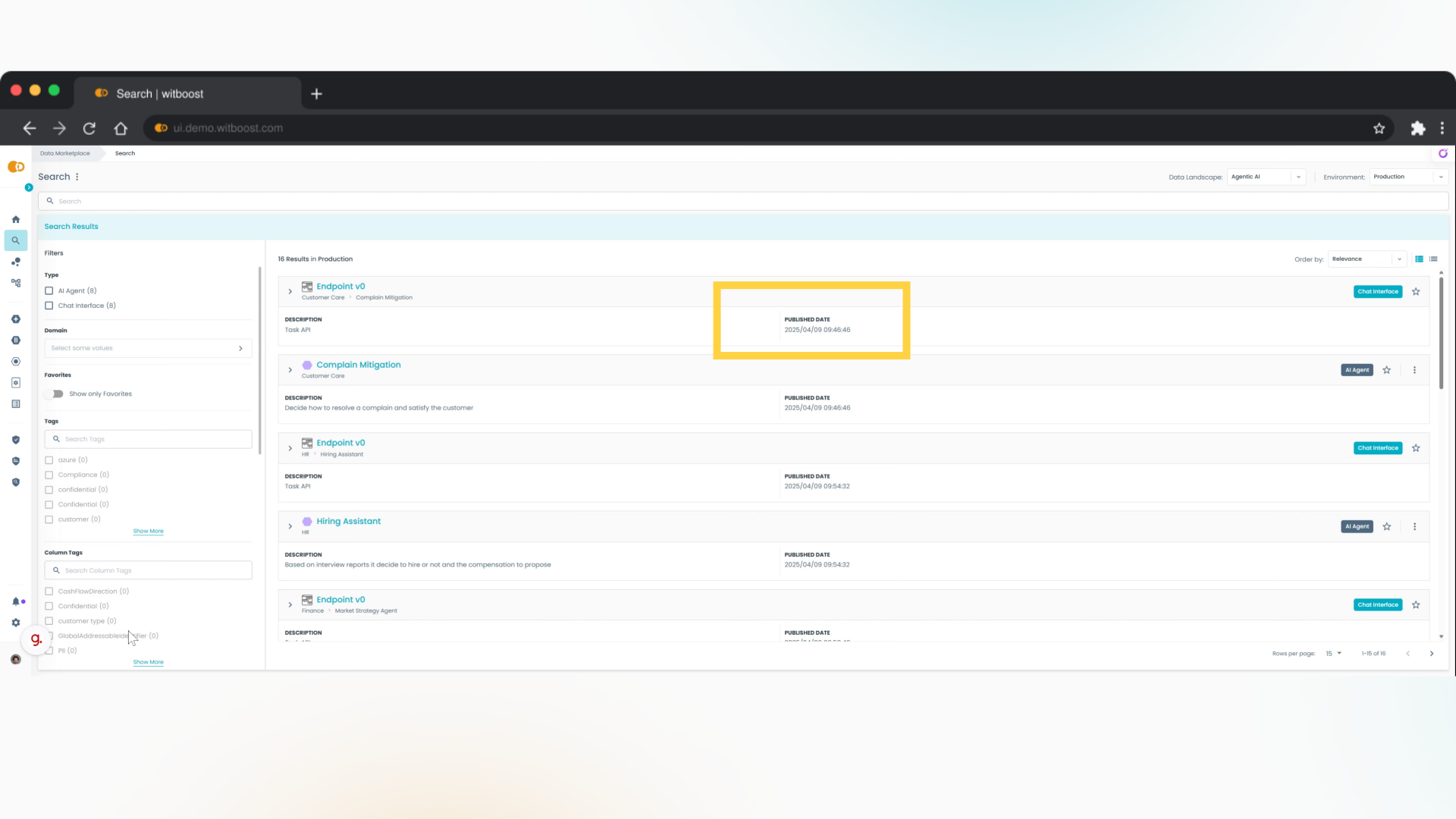Open the Home icon in the left sidebar

pos(15,219)
